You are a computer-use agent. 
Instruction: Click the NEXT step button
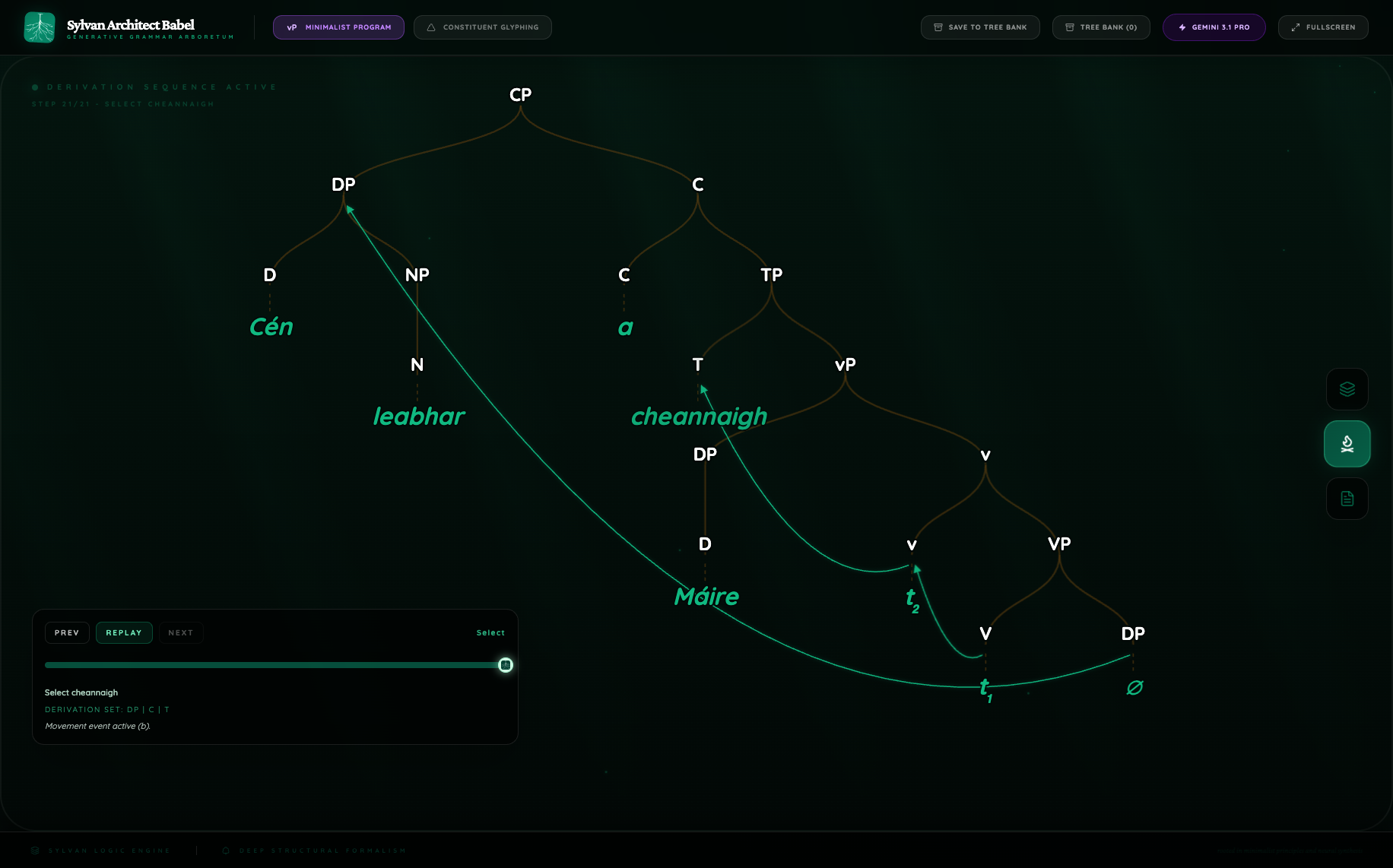click(180, 632)
